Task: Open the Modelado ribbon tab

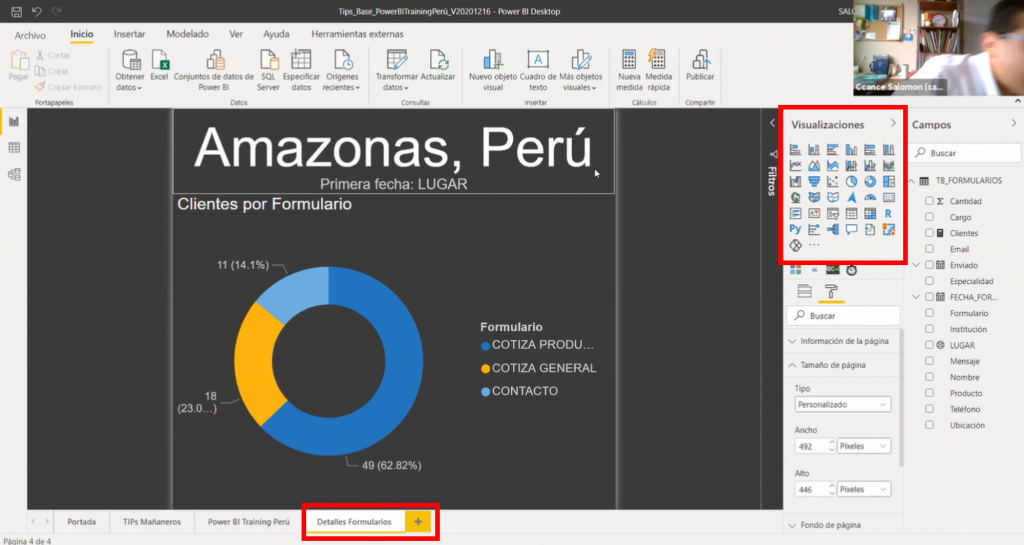Action: (x=187, y=34)
